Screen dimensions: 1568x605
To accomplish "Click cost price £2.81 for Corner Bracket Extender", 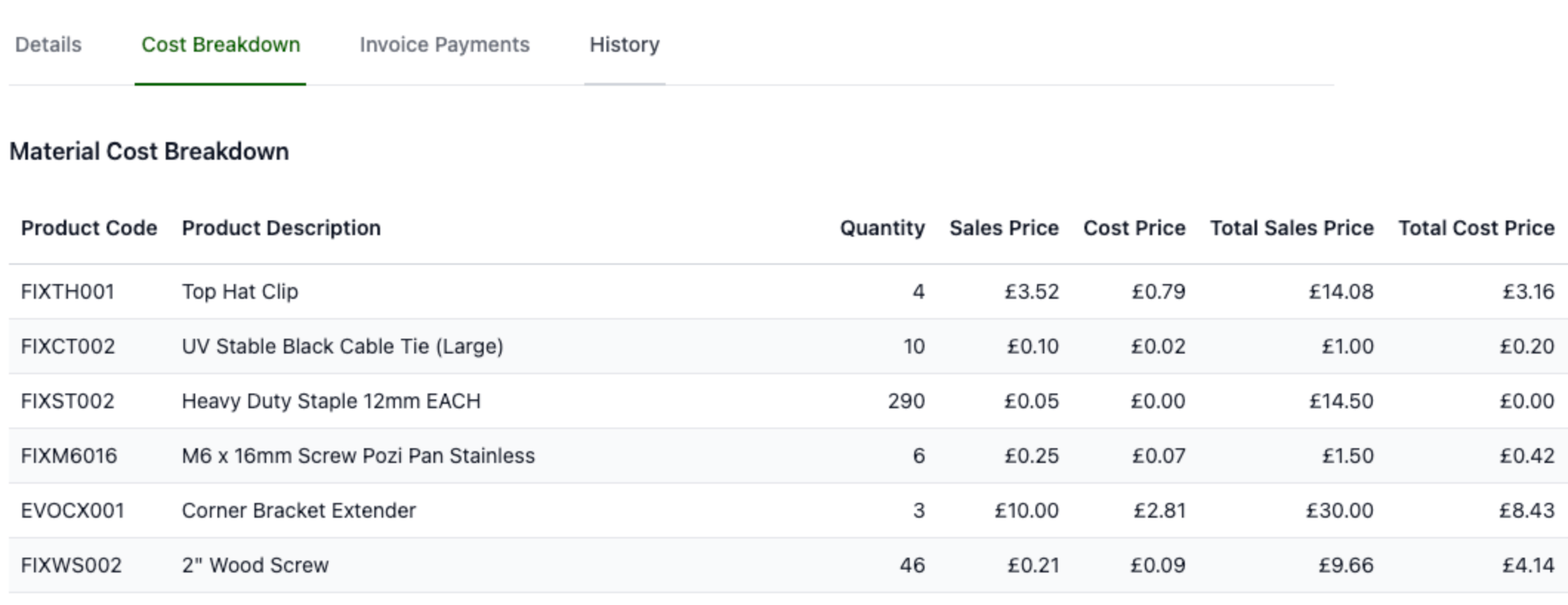I will pyautogui.click(x=1160, y=510).
